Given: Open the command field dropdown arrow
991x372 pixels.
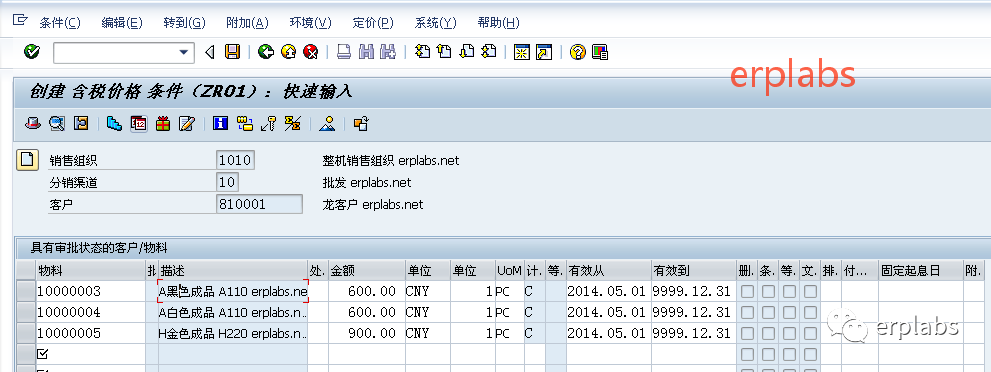Looking at the screenshot, I should click(x=185, y=52).
